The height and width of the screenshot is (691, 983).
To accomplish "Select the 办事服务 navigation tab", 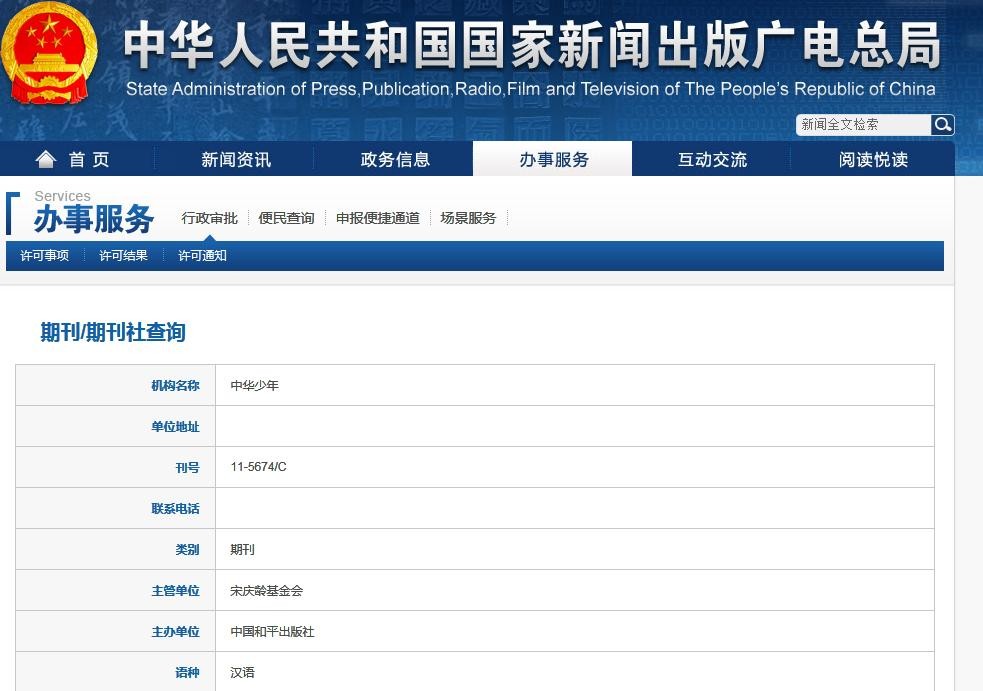I will [x=554, y=159].
